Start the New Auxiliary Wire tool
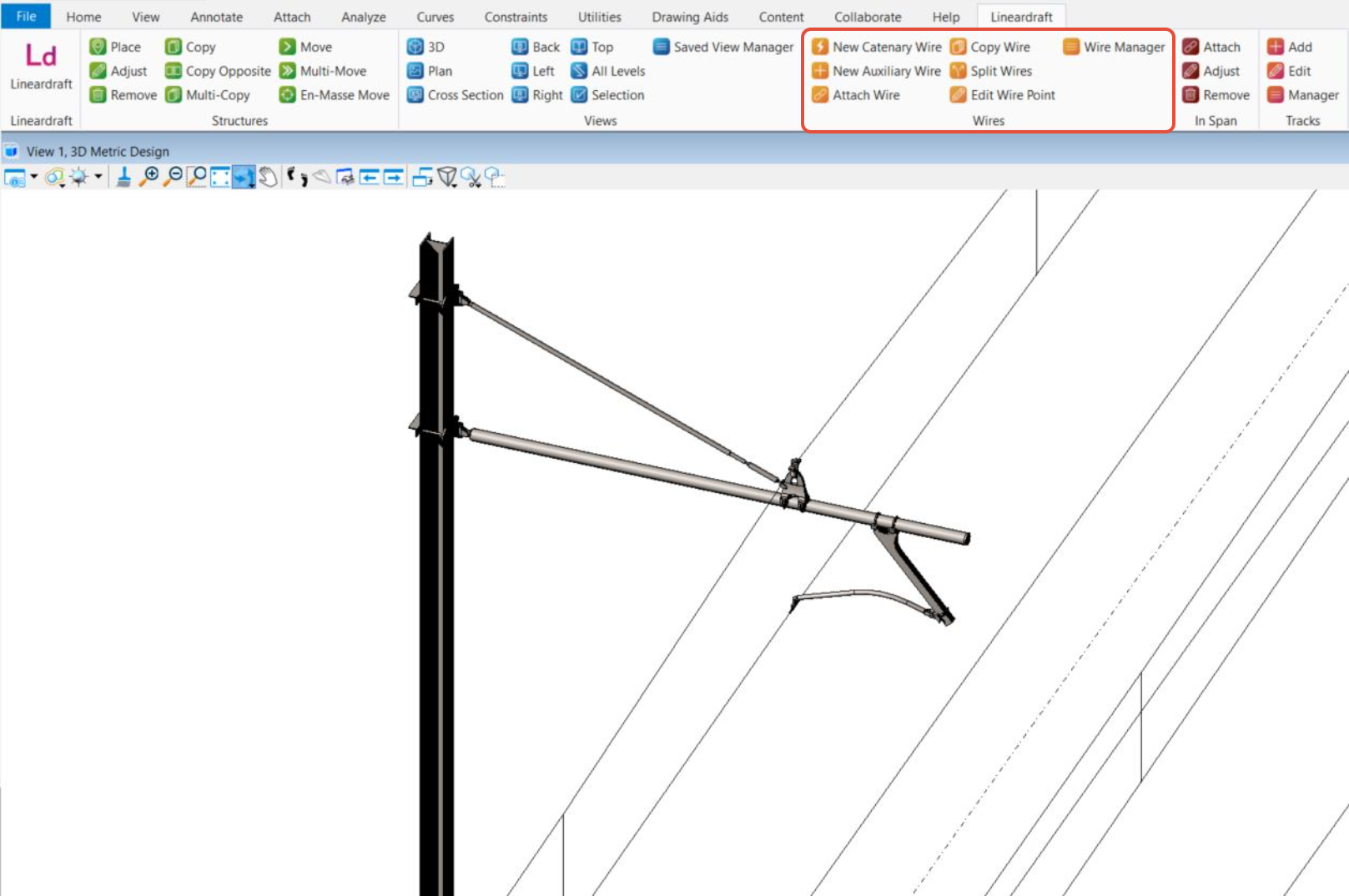 (x=876, y=71)
